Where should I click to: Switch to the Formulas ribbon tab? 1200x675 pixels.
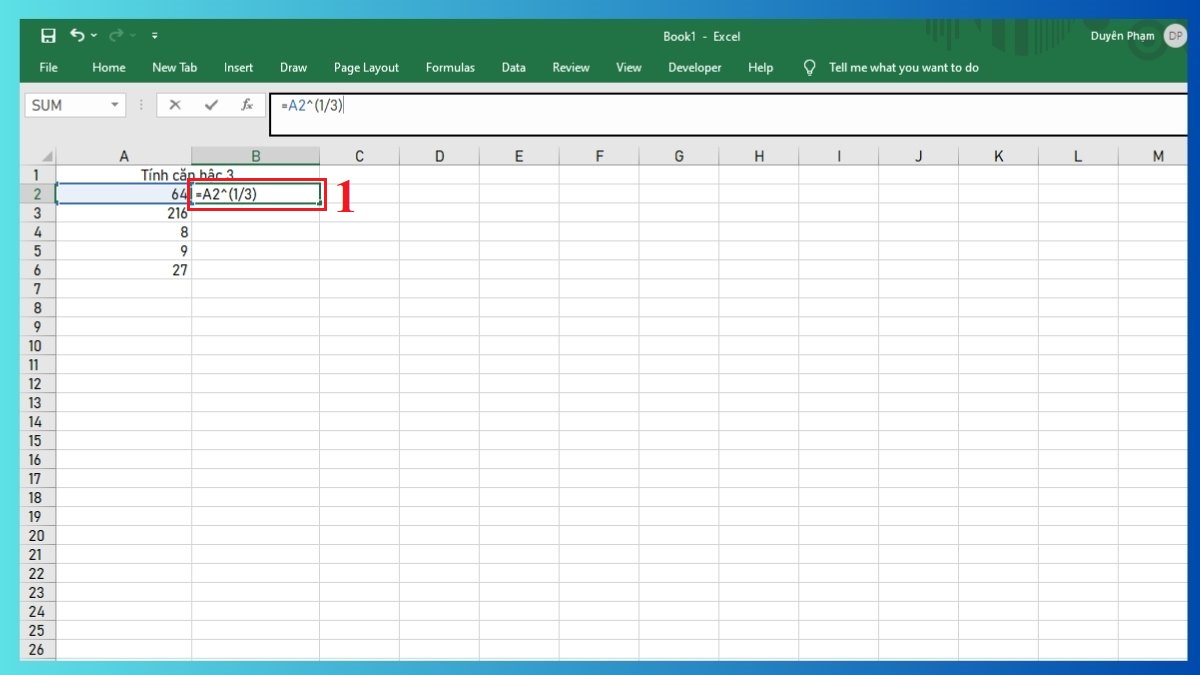tap(450, 68)
